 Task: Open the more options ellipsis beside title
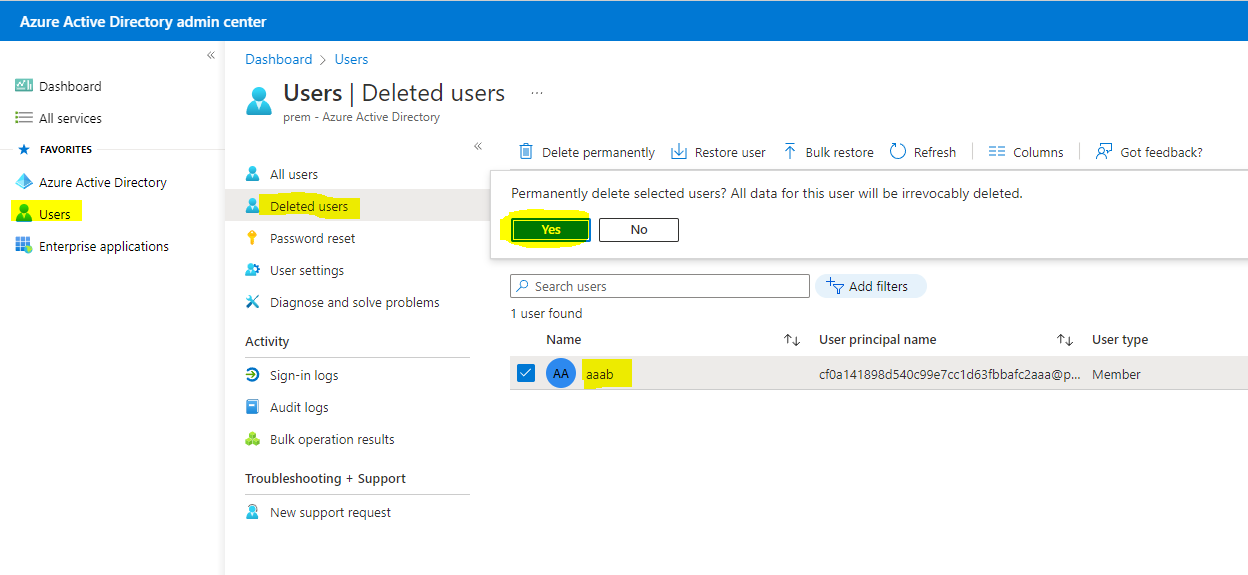(537, 93)
